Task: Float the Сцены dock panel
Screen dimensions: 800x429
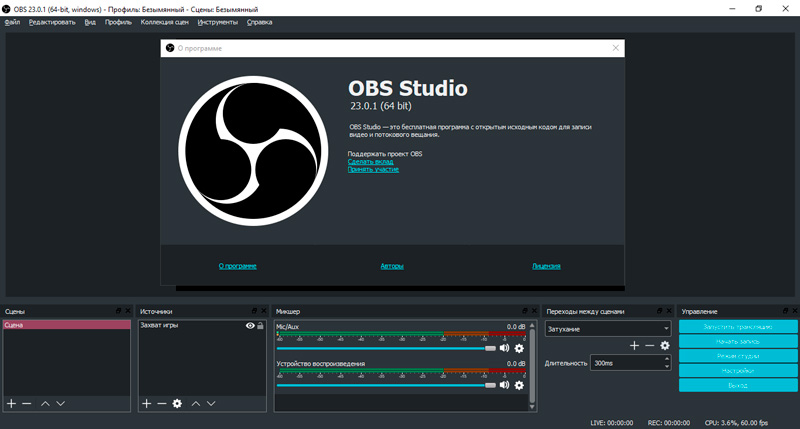Action: (x=118, y=311)
